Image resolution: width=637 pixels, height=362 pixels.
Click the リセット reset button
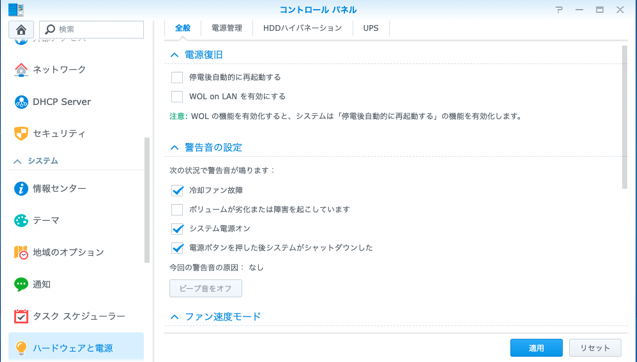coord(595,348)
